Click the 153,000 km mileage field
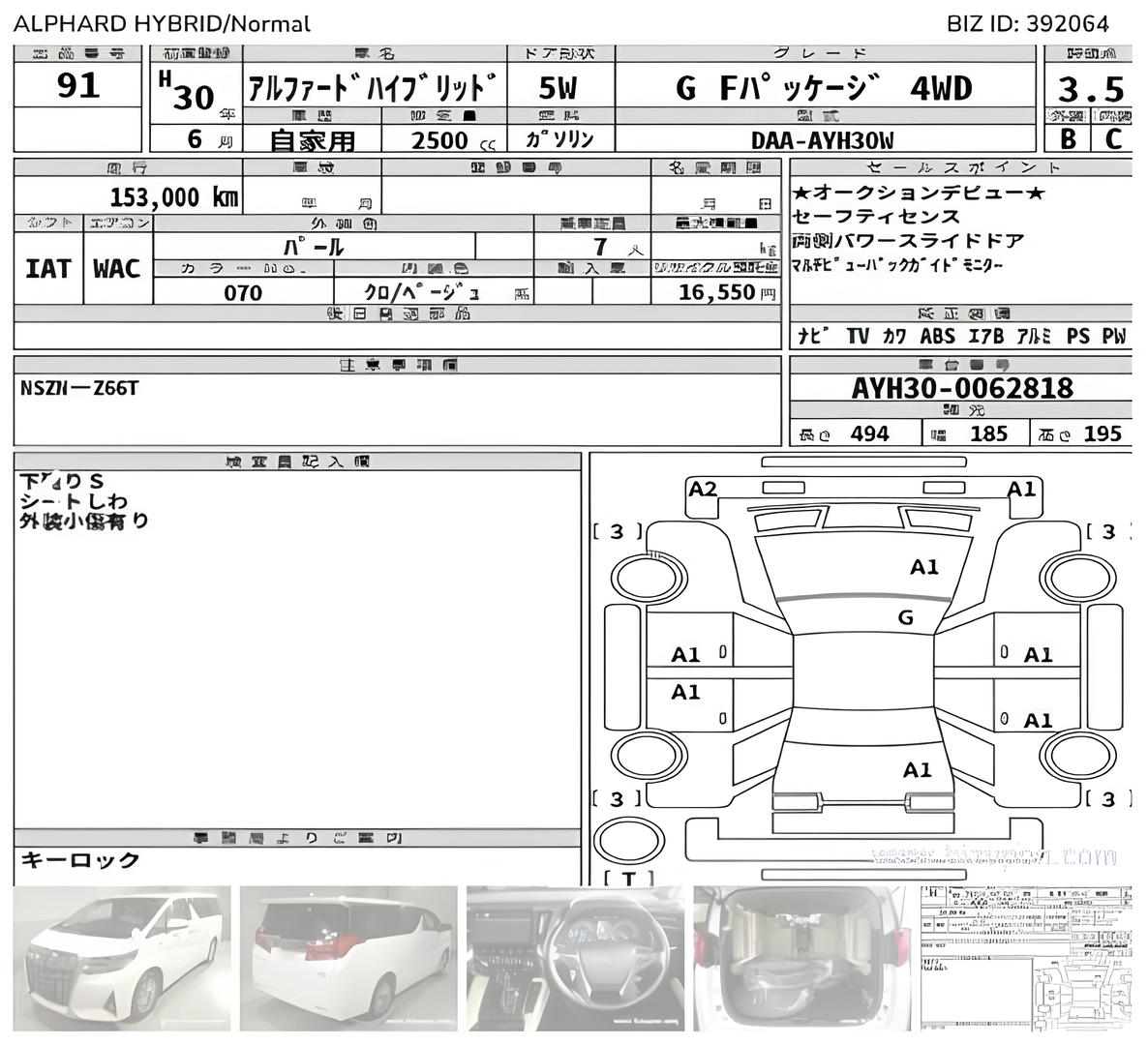1148x1045 pixels. (x=174, y=197)
